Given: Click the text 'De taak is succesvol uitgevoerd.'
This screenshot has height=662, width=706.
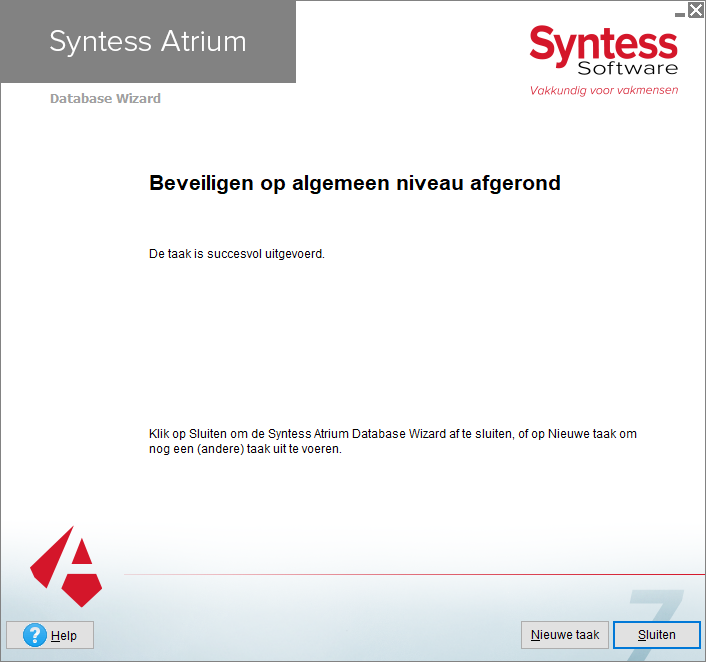Looking at the screenshot, I should coord(237,254).
